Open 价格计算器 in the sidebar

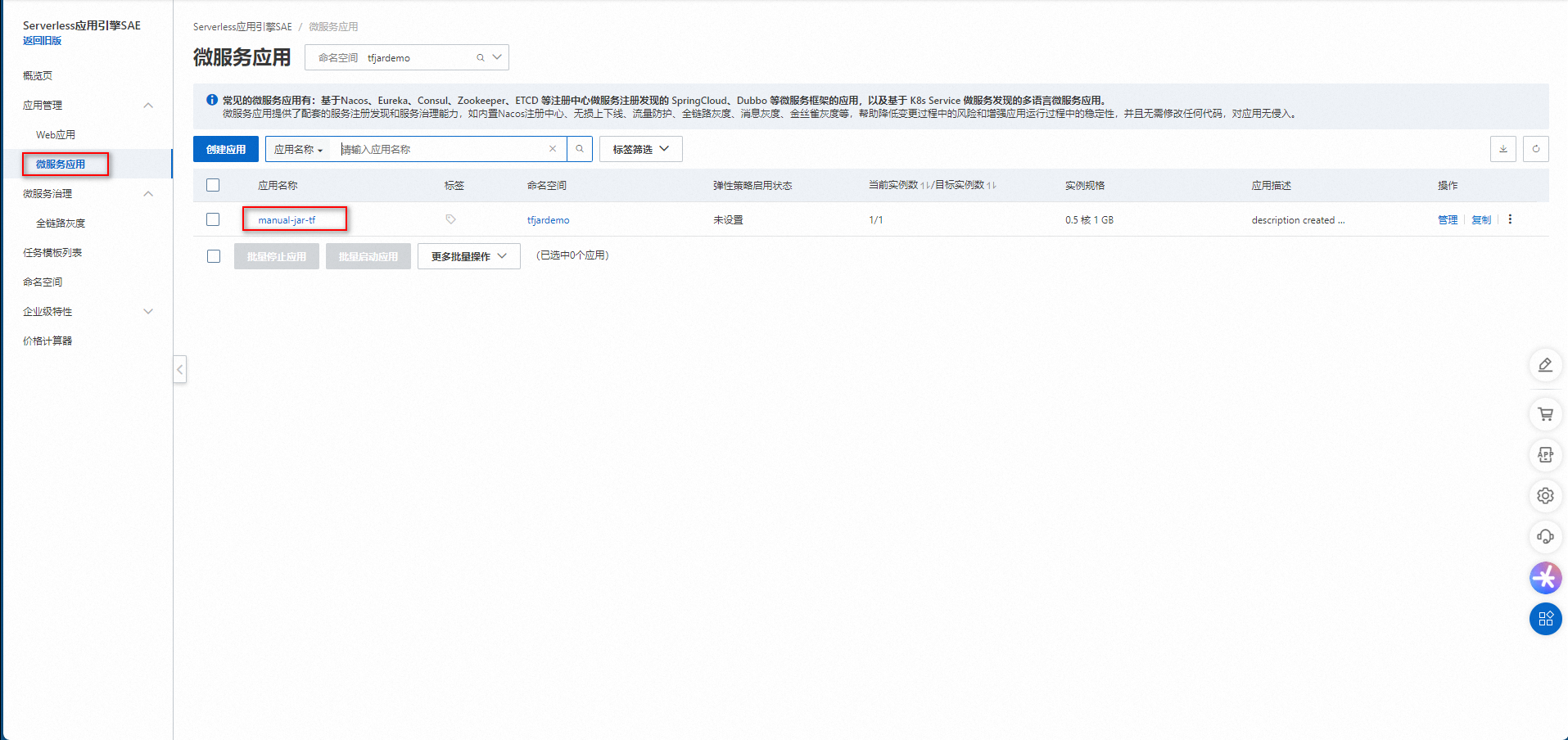pyautogui.click(x=47, y=341)
